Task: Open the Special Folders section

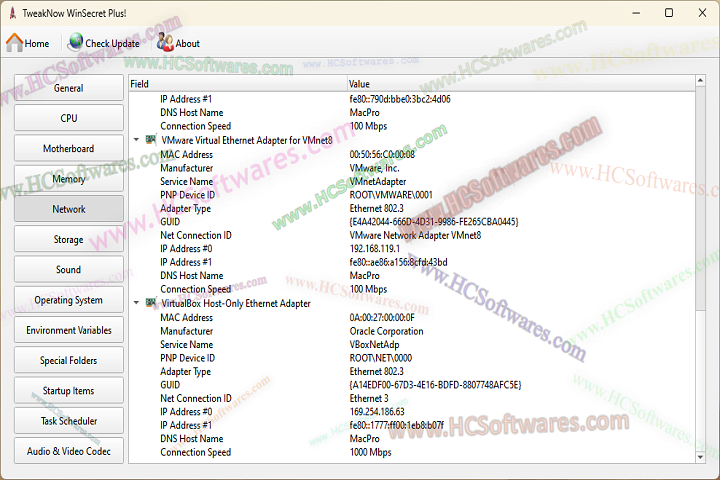Action: pos(69,361)
